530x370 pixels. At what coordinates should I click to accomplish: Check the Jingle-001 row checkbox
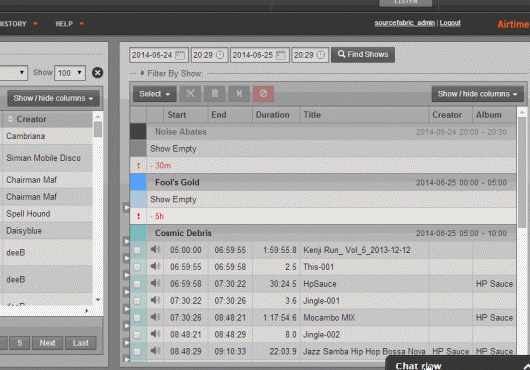click(x=137, y=301)
